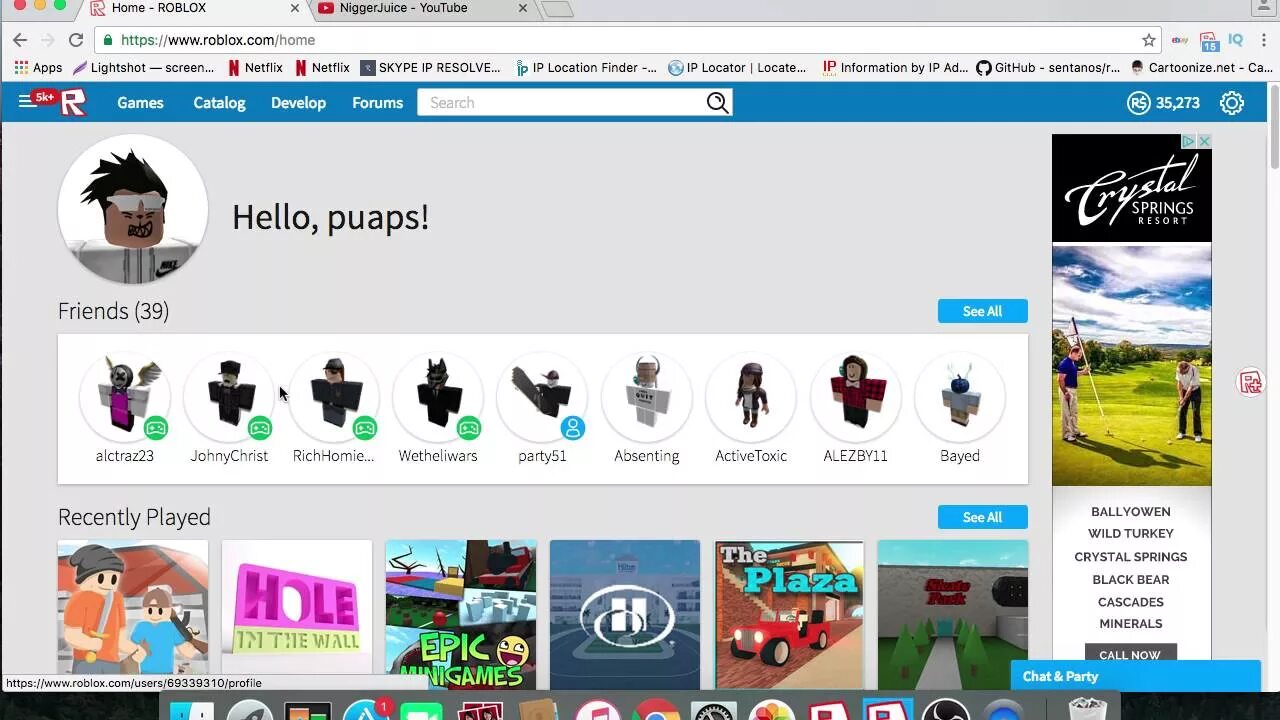Image resolution: width=1280 pixels, height=720 pixels.
Task: Open ActiveToxic's friend avatar
Action: pyautogui.click(x=751, y=397)
